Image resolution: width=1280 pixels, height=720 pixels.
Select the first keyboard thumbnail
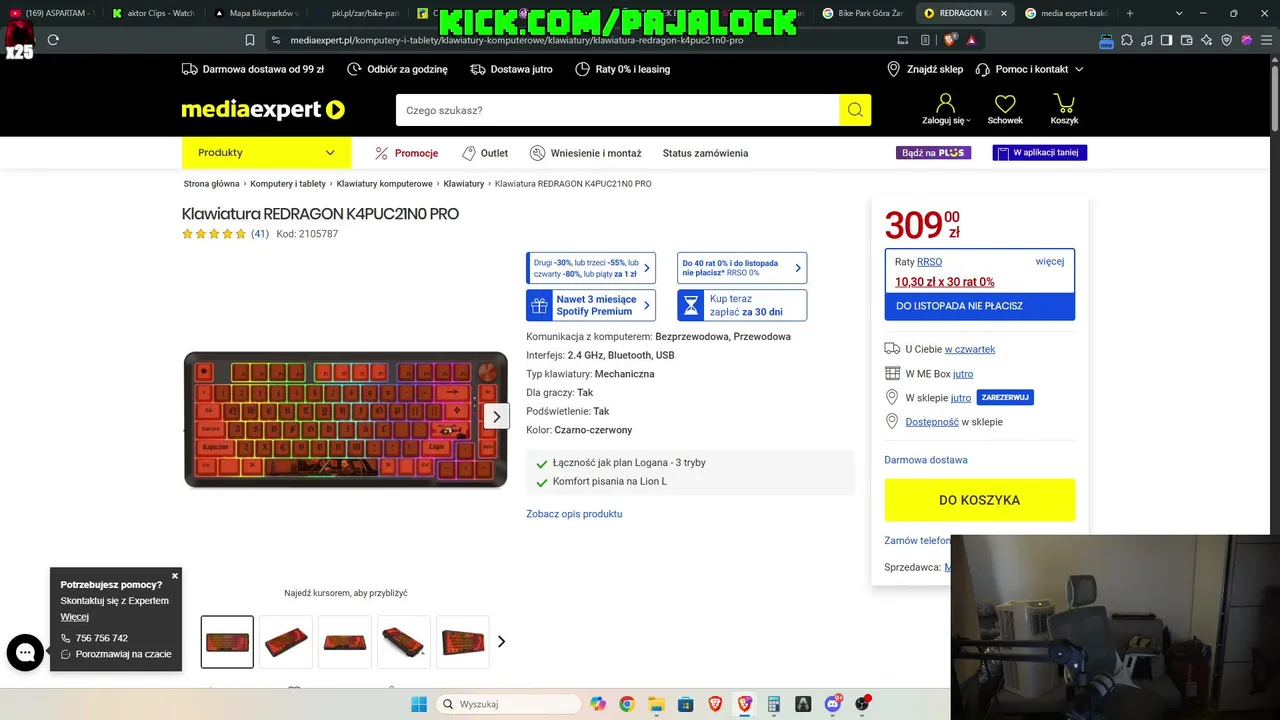coord(227,642)
